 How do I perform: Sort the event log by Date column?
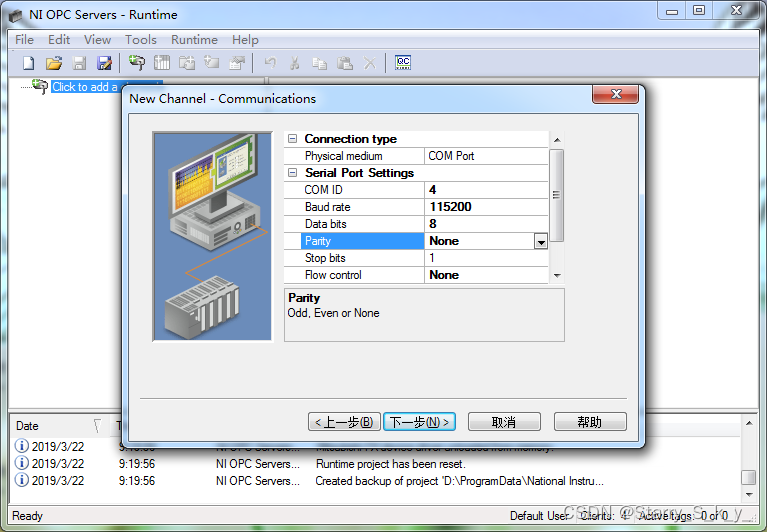[59, 426]
